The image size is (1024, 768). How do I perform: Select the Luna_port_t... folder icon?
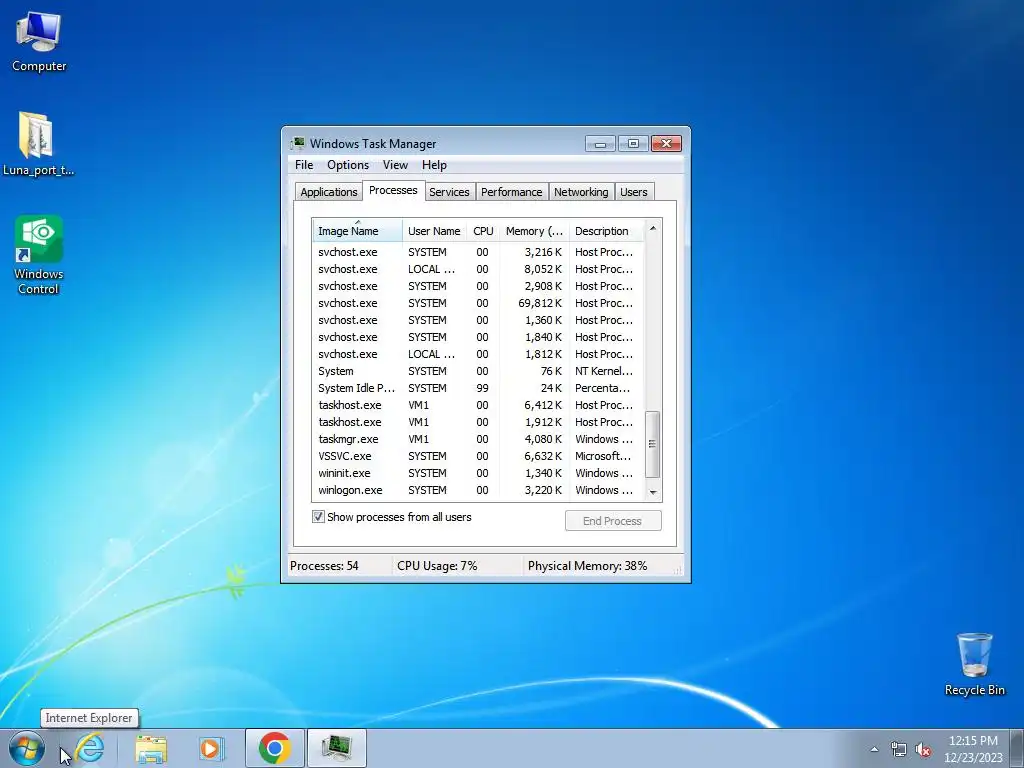38,144
